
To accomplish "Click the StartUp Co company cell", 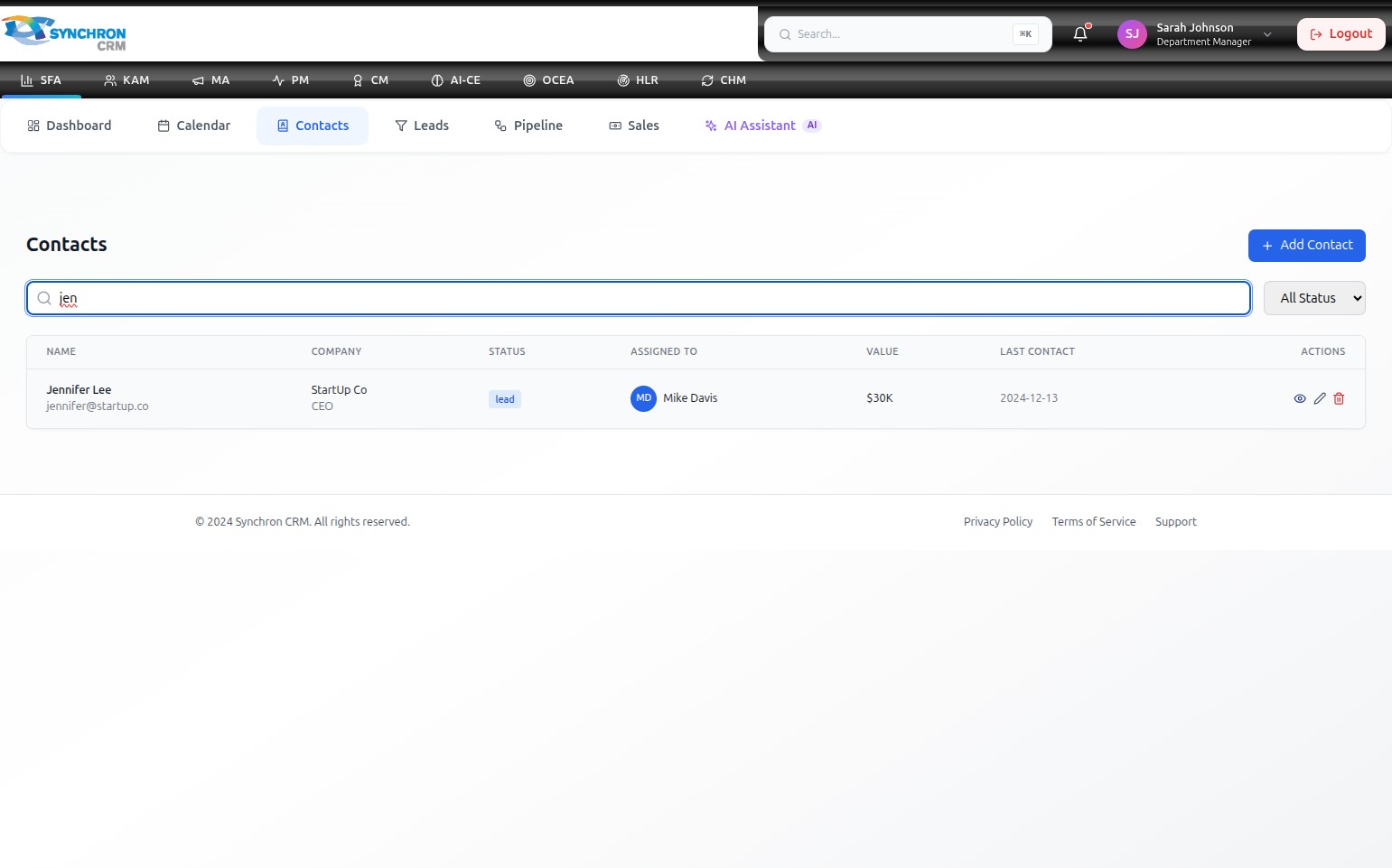I will (x=339, y=390).
